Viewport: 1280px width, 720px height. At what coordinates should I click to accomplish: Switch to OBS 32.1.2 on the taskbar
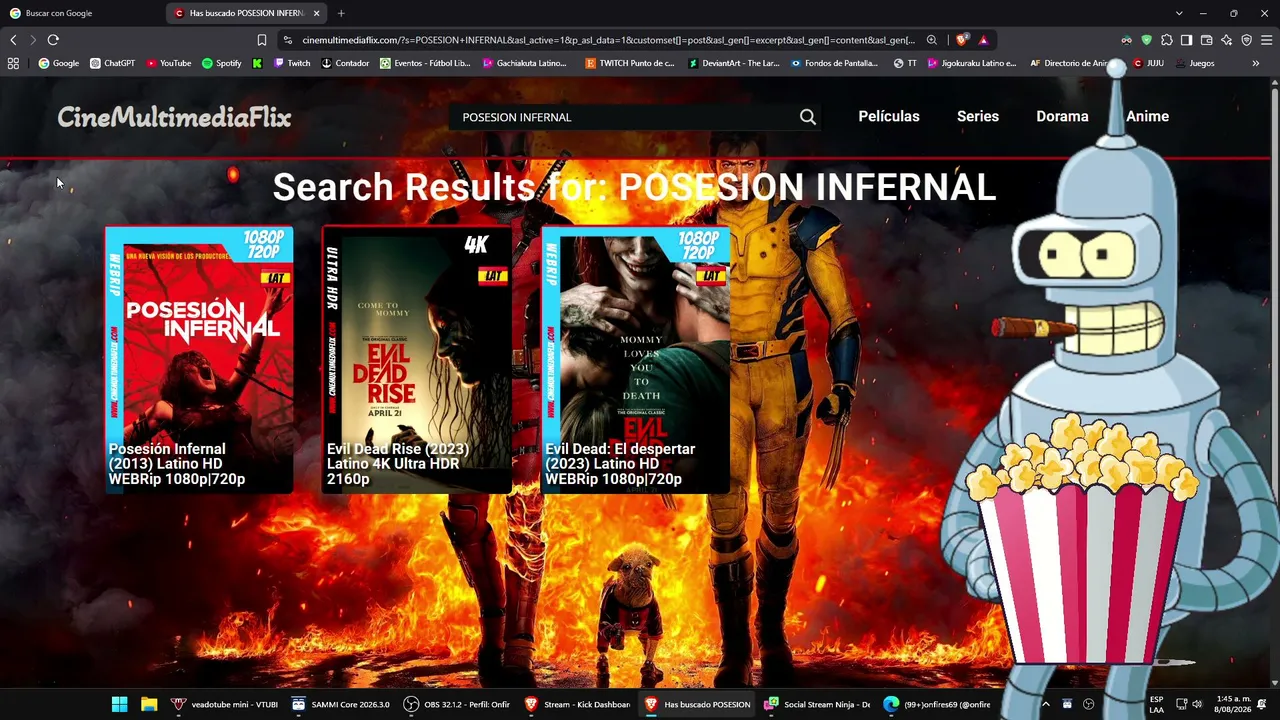(457, 704)
